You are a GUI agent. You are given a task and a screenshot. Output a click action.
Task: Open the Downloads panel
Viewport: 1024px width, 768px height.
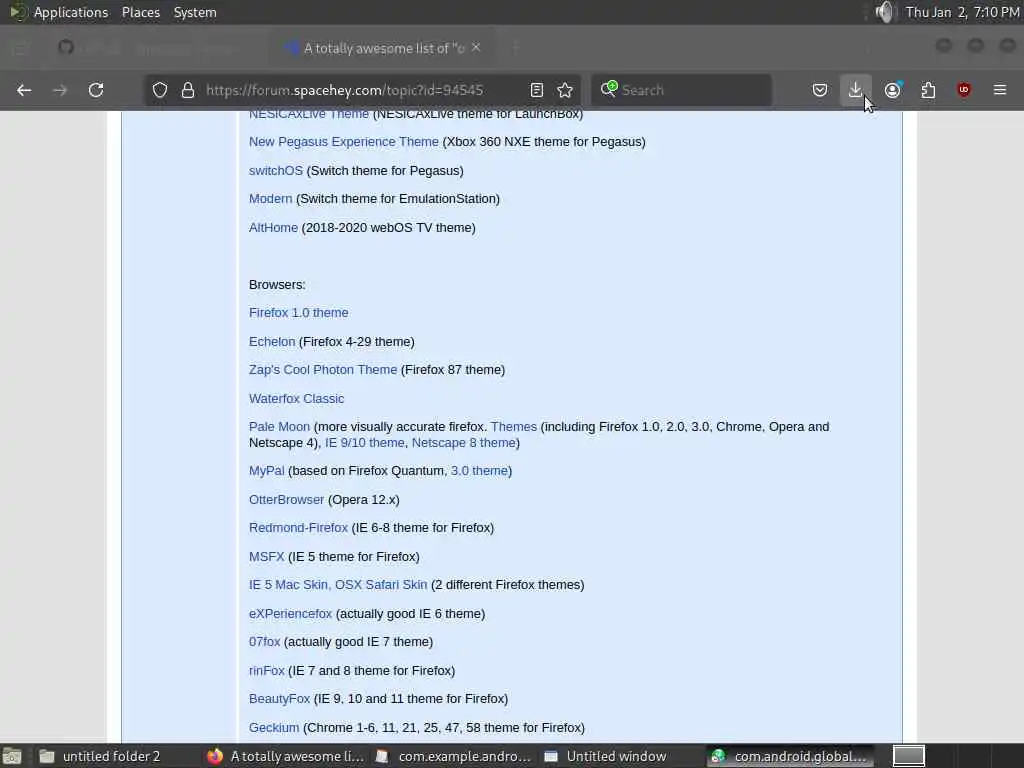(x=855, y=90)
